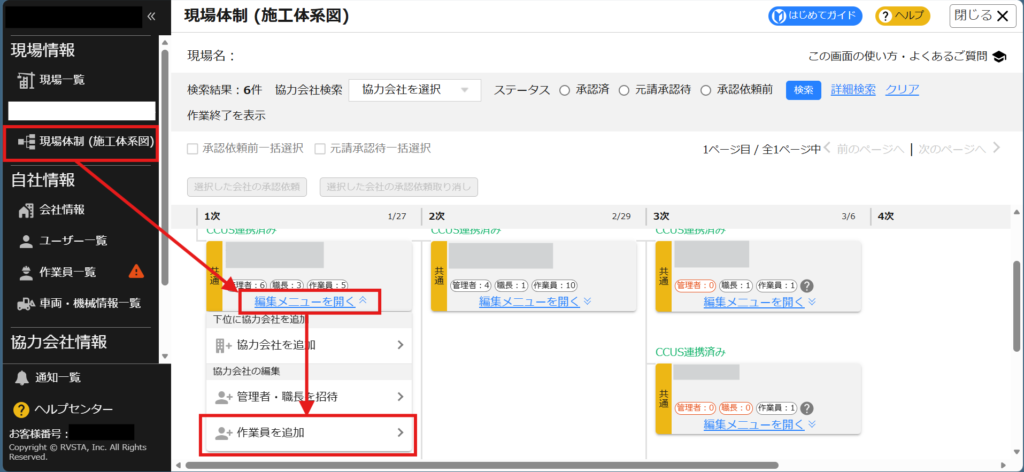The height and width of the screenshot is (472, 1024).
Task: Expand 編集メニューを開く on the 3次 card with 職長：1
Action: [x=760, y=301]
